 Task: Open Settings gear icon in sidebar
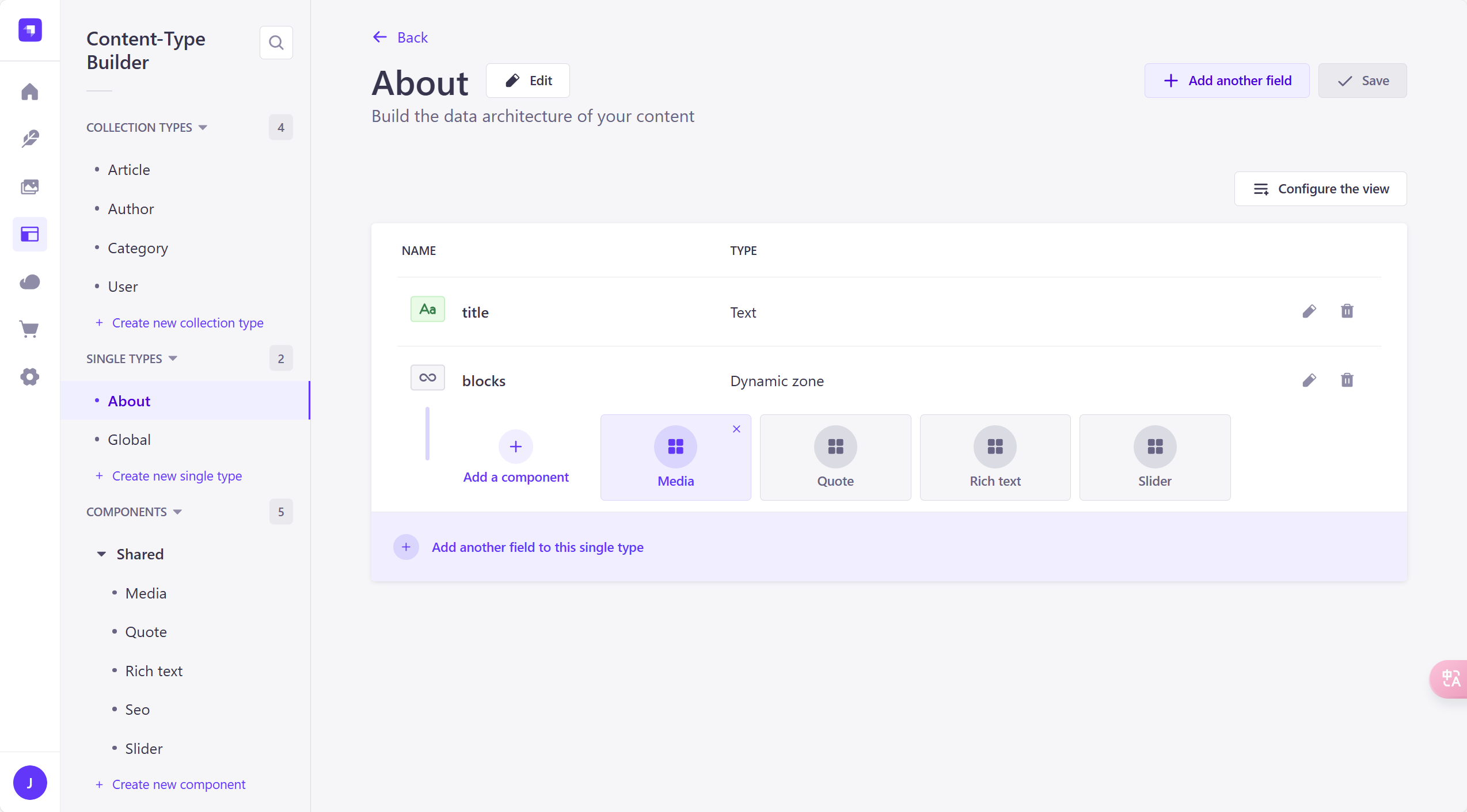[x=30, y=377]
